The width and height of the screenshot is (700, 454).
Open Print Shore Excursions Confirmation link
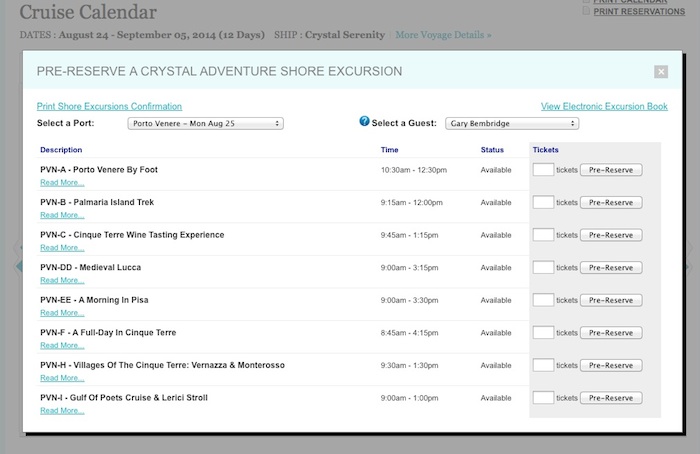coord(109,106)
